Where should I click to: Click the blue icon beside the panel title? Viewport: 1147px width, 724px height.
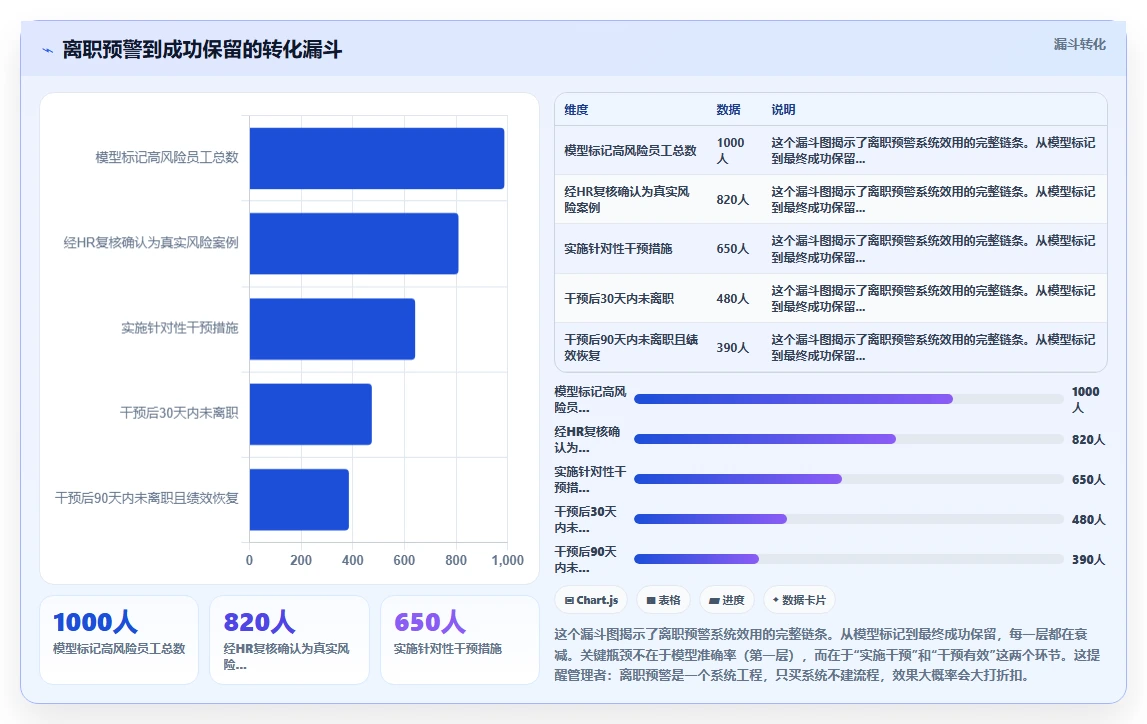(x=48, y=50)
